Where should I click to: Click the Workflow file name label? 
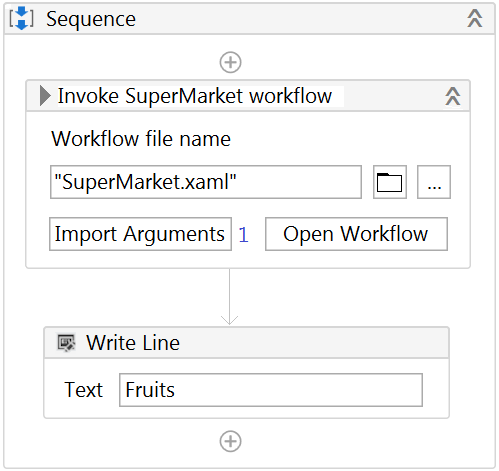click(141, 139)
